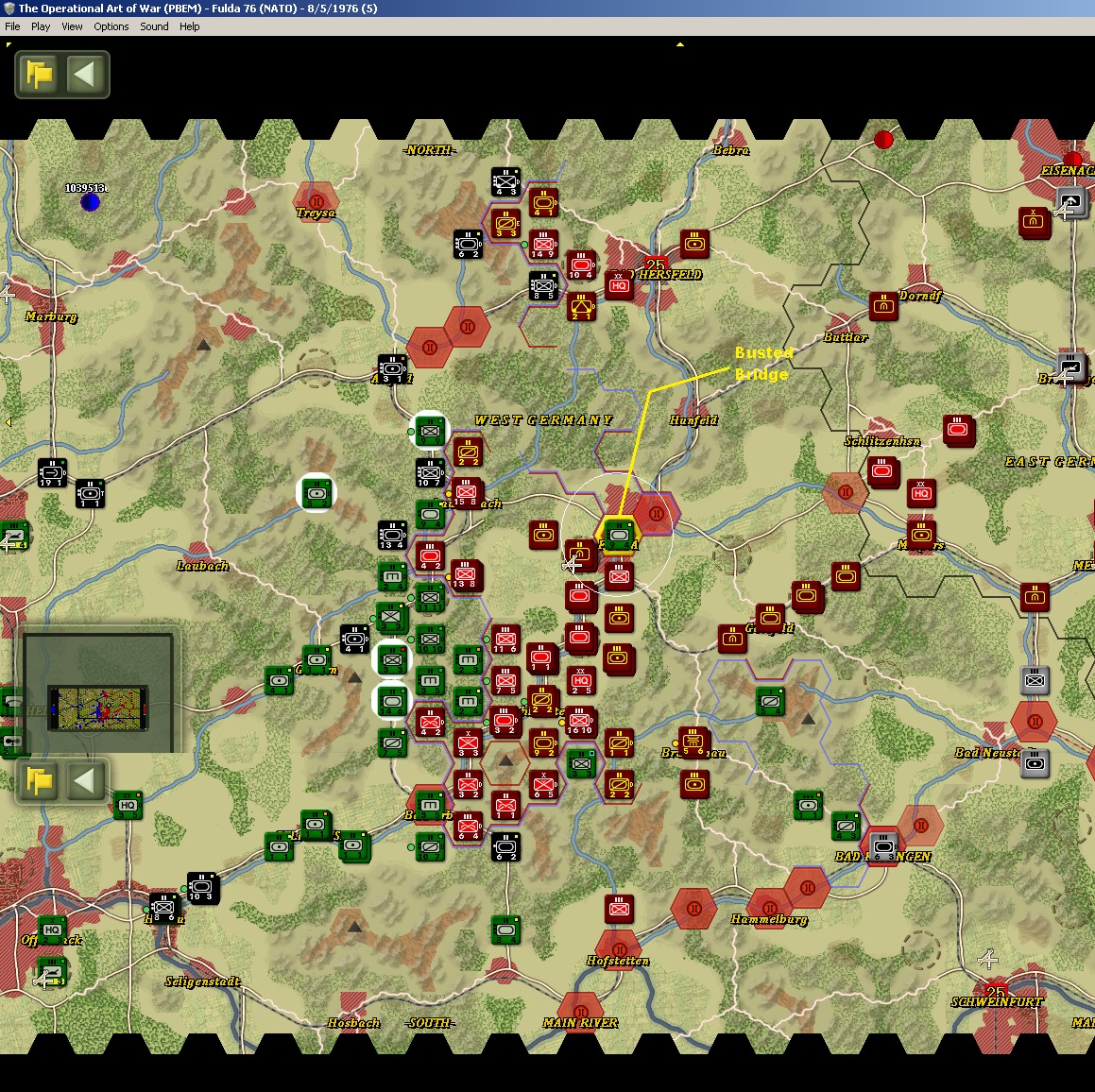Click the Busted Bridge annotation label
Image resolution: width=1095 pixels, height=1092 pixels.
pyautogui.click(x=764, y=363)
